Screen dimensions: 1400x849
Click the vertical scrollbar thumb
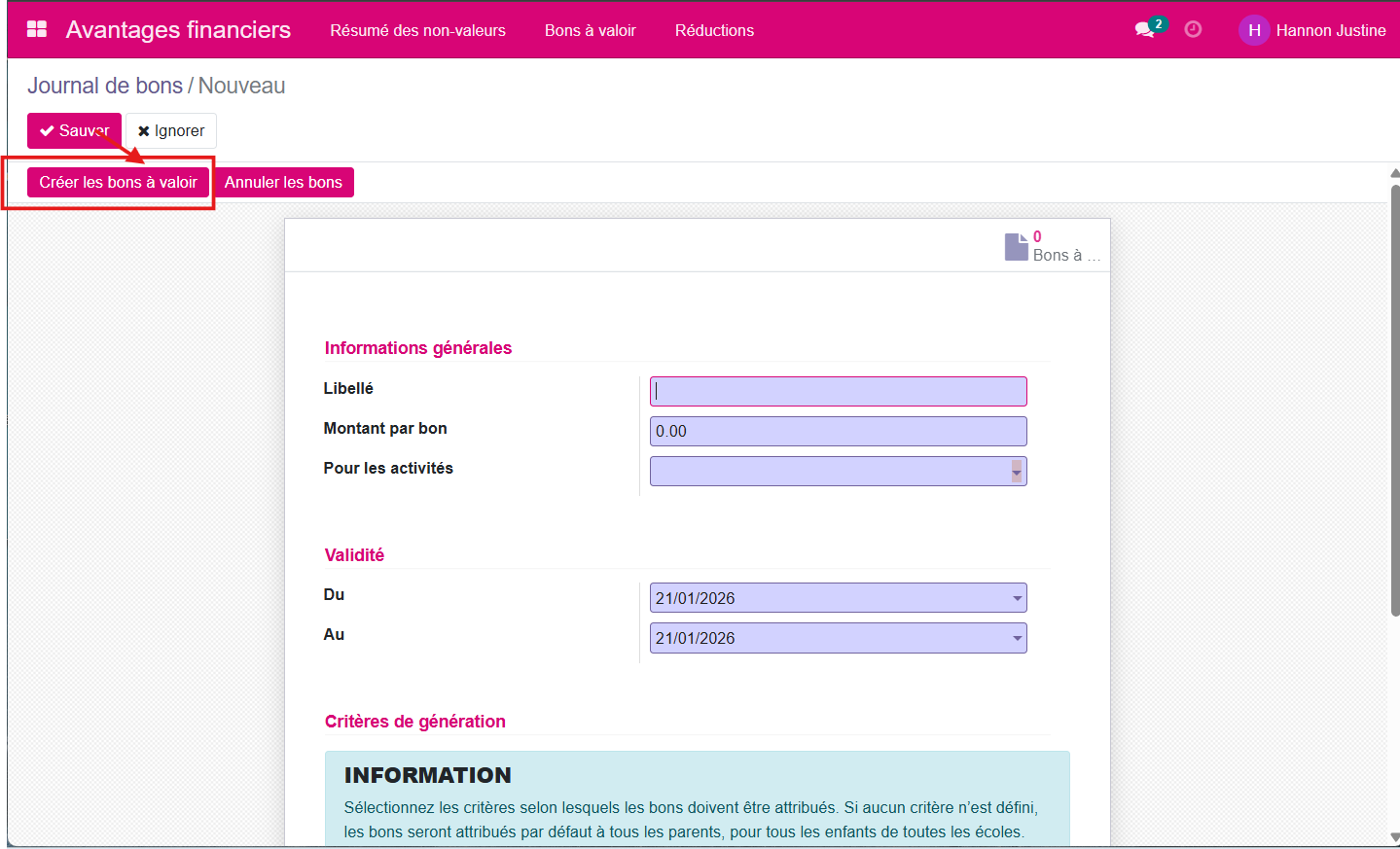[x=1394, y=399]
